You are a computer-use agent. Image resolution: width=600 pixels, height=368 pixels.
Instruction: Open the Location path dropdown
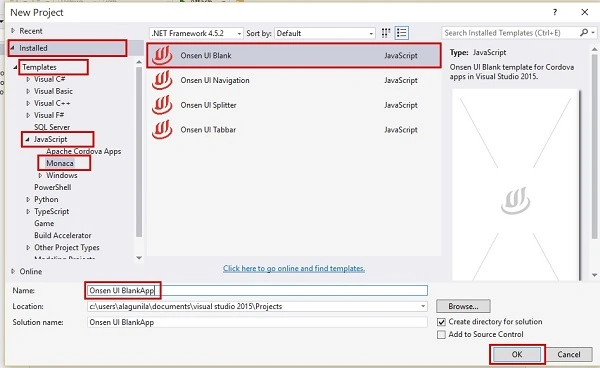click(x=423, y=306)
